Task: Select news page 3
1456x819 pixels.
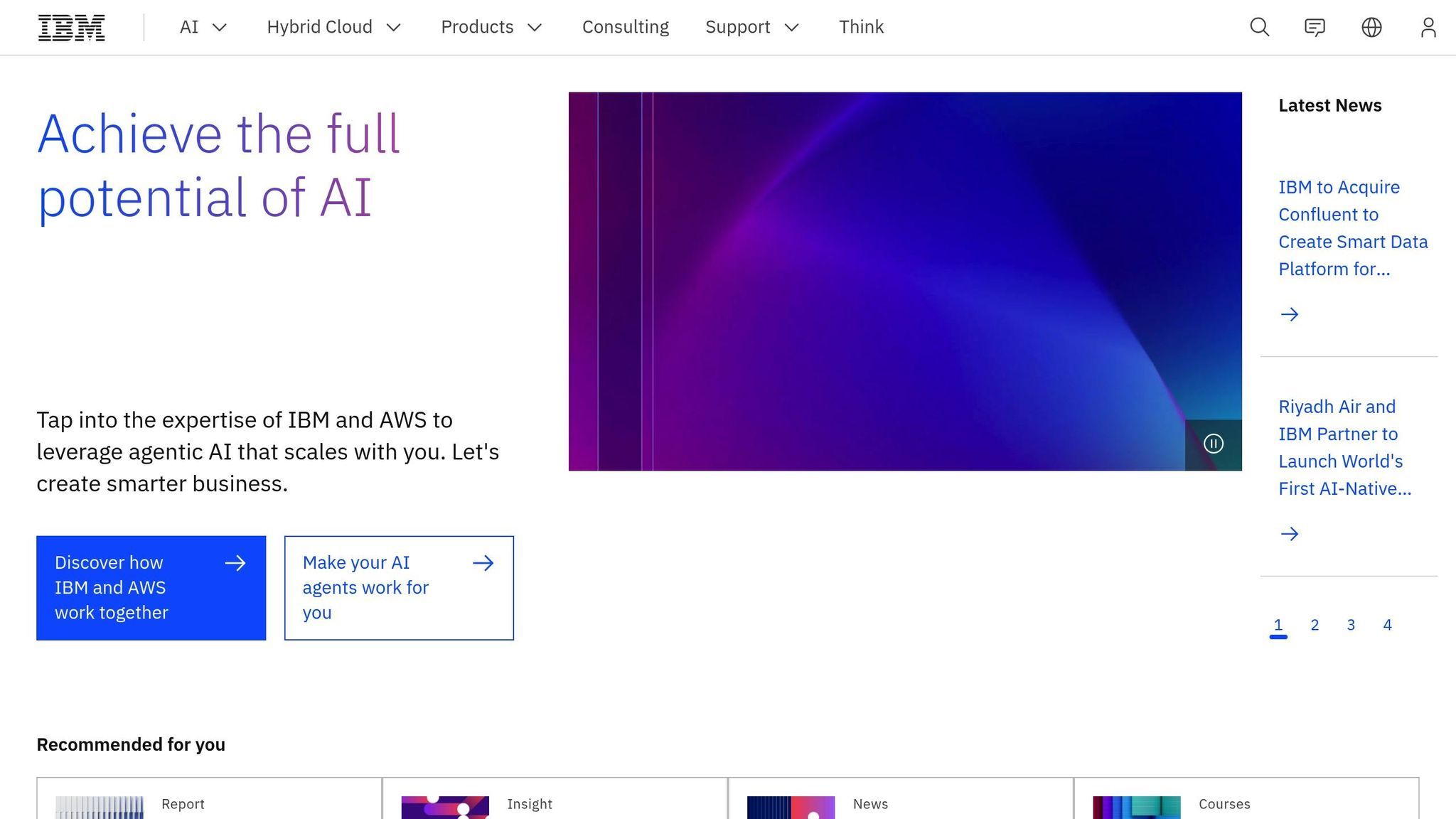Action: click(x=1351, y=626)
